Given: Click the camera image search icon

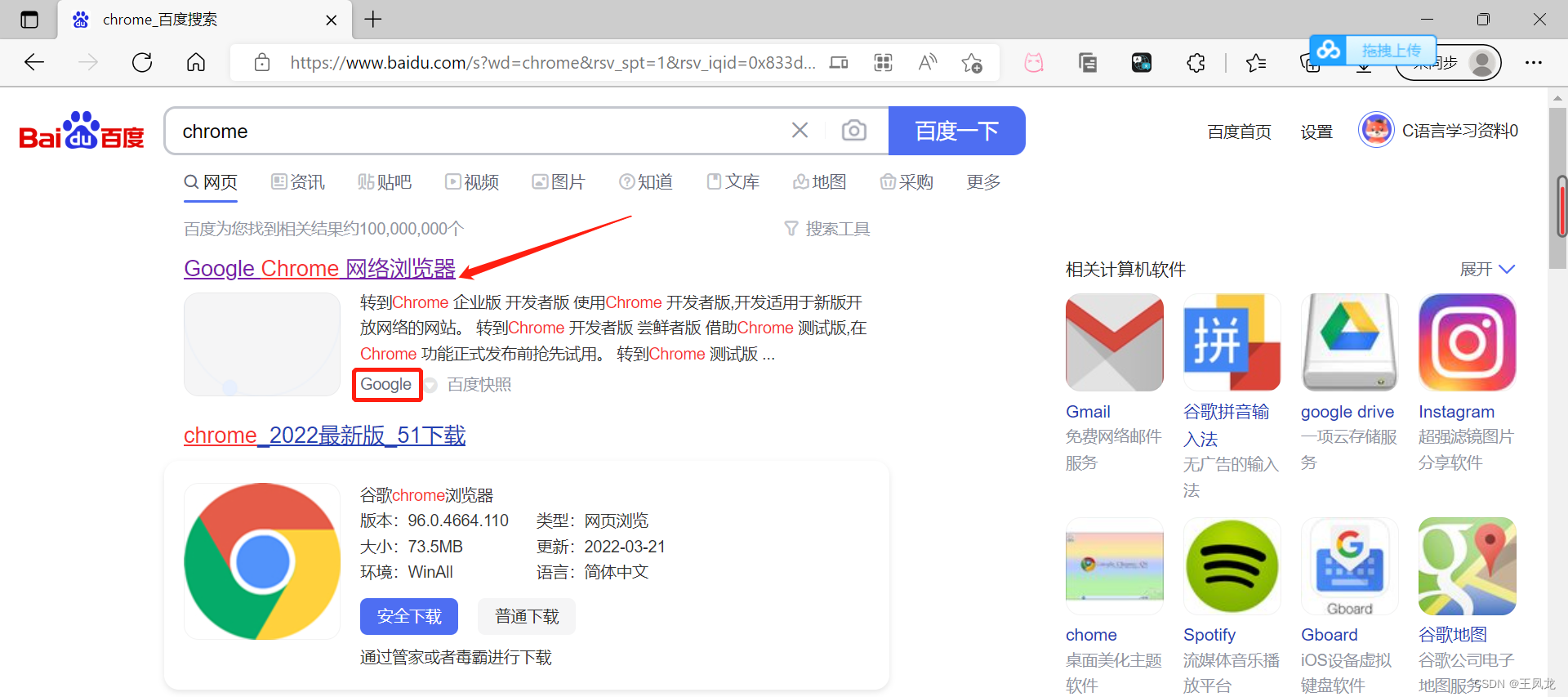Looking at the screenshot, I should click(853, 131).
